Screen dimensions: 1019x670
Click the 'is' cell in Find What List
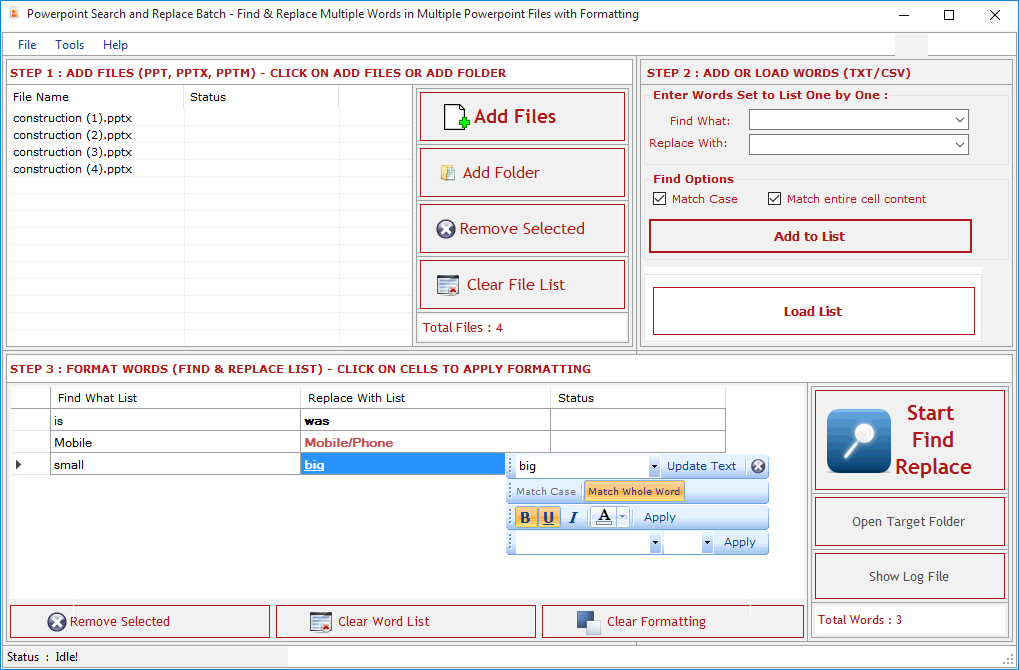click(x=175, y=421)
